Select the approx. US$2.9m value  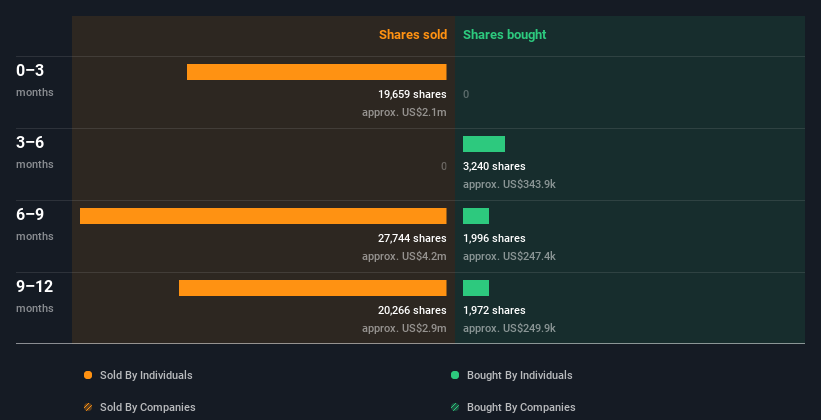[x=404, y=328]
